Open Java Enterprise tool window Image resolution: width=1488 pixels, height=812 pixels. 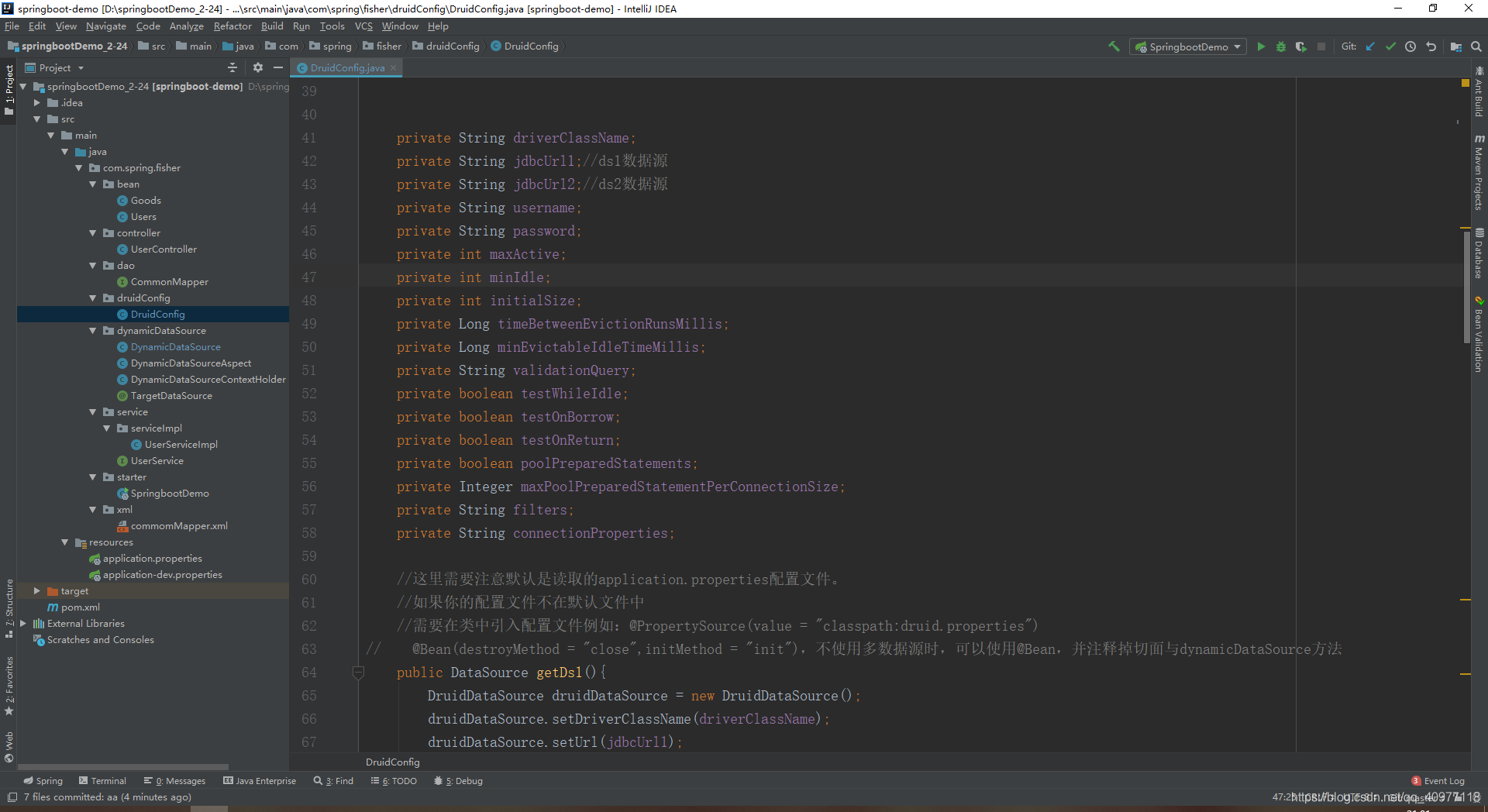(x=260, y=781)
